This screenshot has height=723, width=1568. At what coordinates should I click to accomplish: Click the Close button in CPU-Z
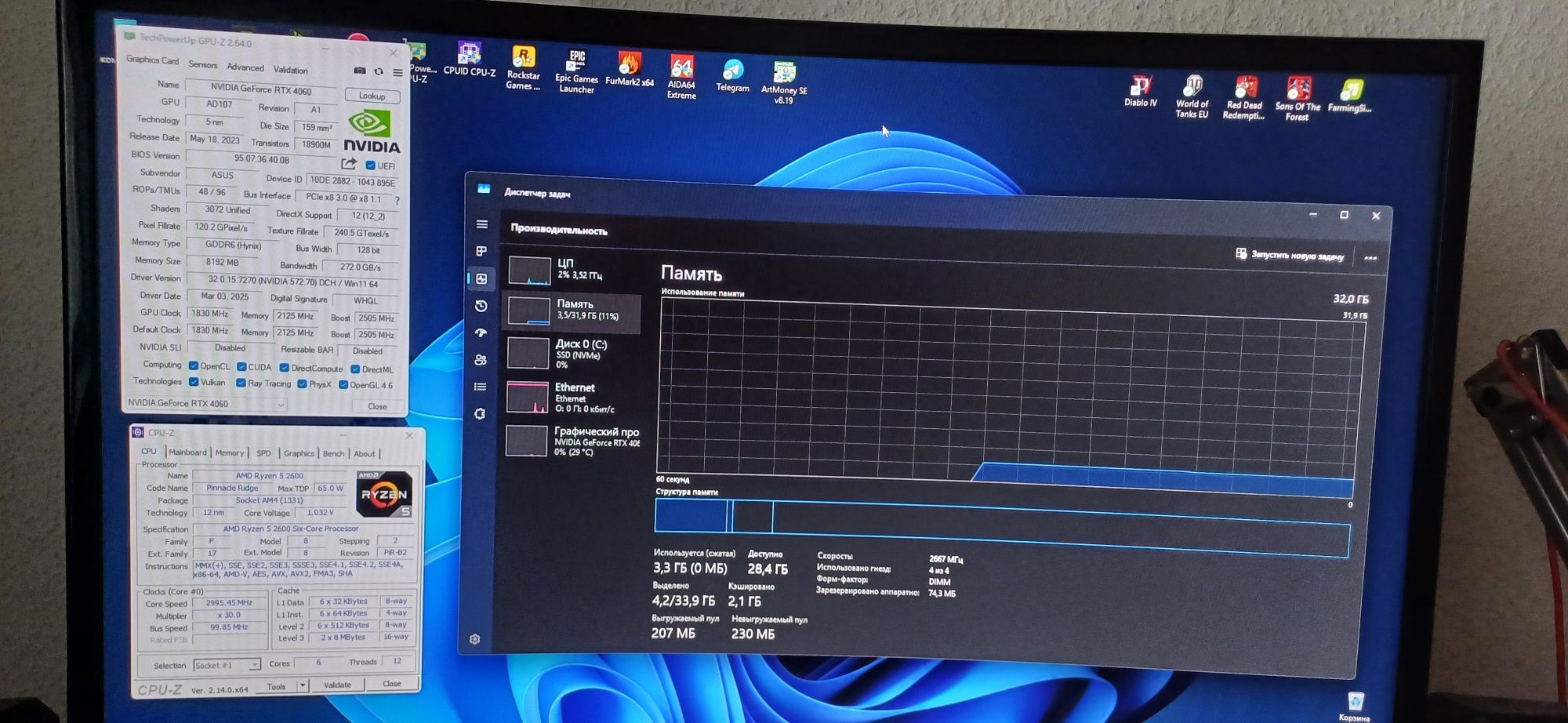[x=392, y=684]
